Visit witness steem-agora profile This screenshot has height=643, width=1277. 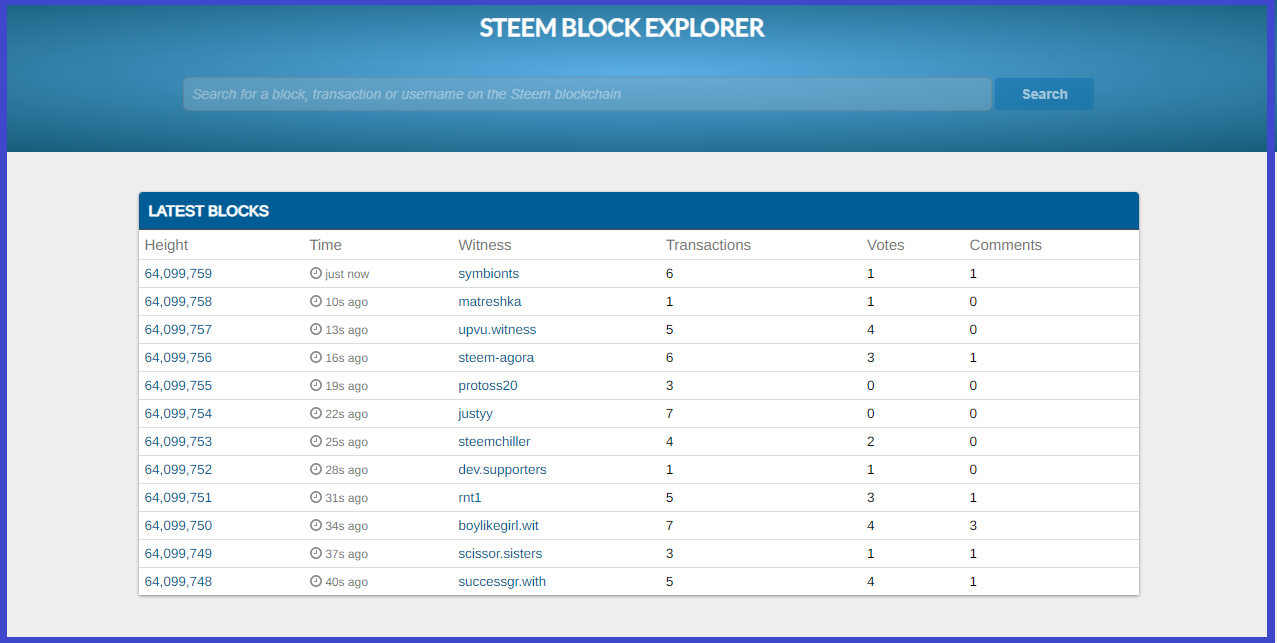coord(496,357)
